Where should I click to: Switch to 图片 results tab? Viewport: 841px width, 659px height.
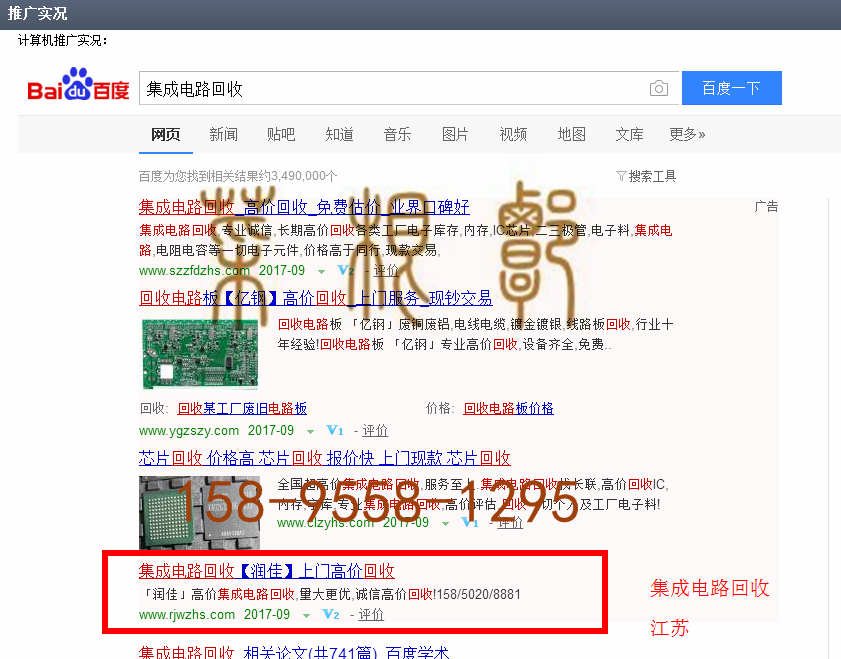(x=455, y=134)
